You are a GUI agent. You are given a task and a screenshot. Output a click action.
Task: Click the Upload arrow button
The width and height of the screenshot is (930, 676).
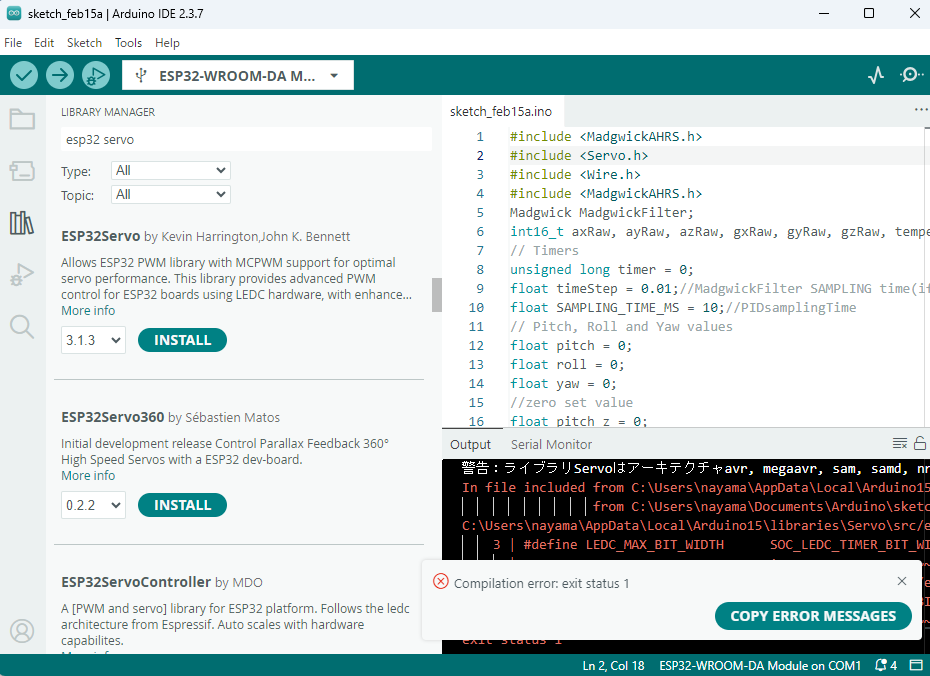tap(60, 75)
